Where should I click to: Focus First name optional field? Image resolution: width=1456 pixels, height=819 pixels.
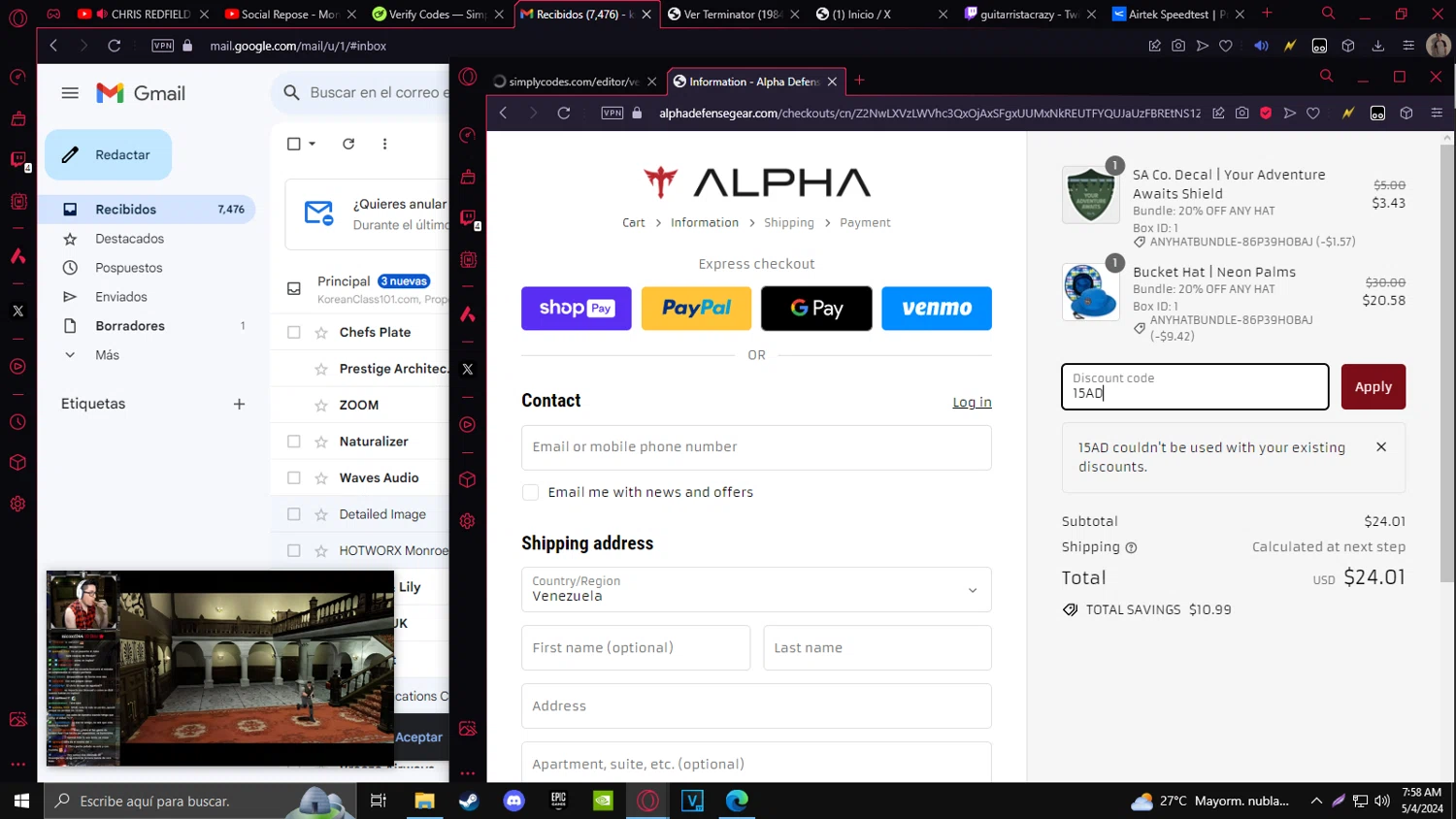[x=636, y=647]
